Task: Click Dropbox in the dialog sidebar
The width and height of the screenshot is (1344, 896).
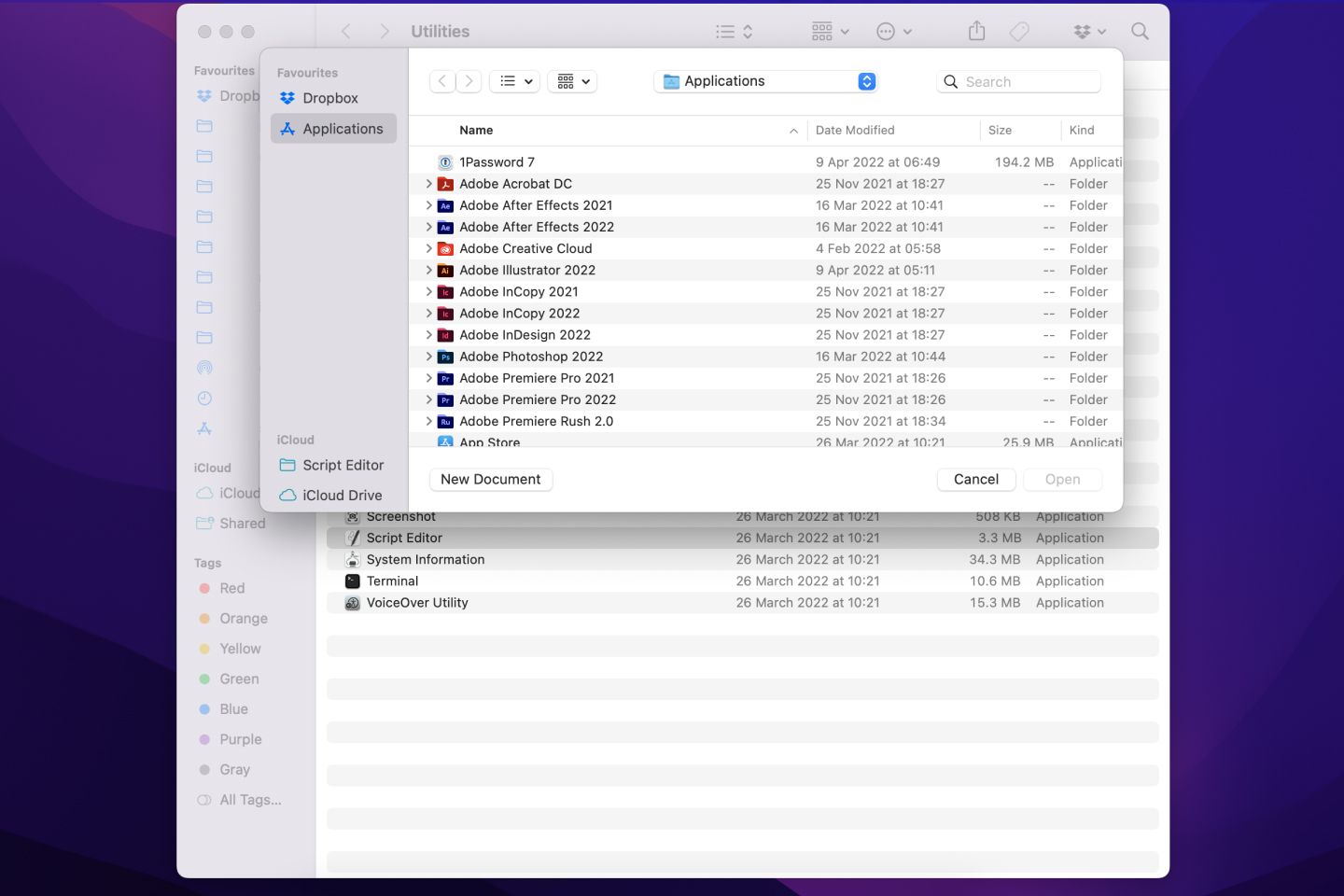Action: 333,98
